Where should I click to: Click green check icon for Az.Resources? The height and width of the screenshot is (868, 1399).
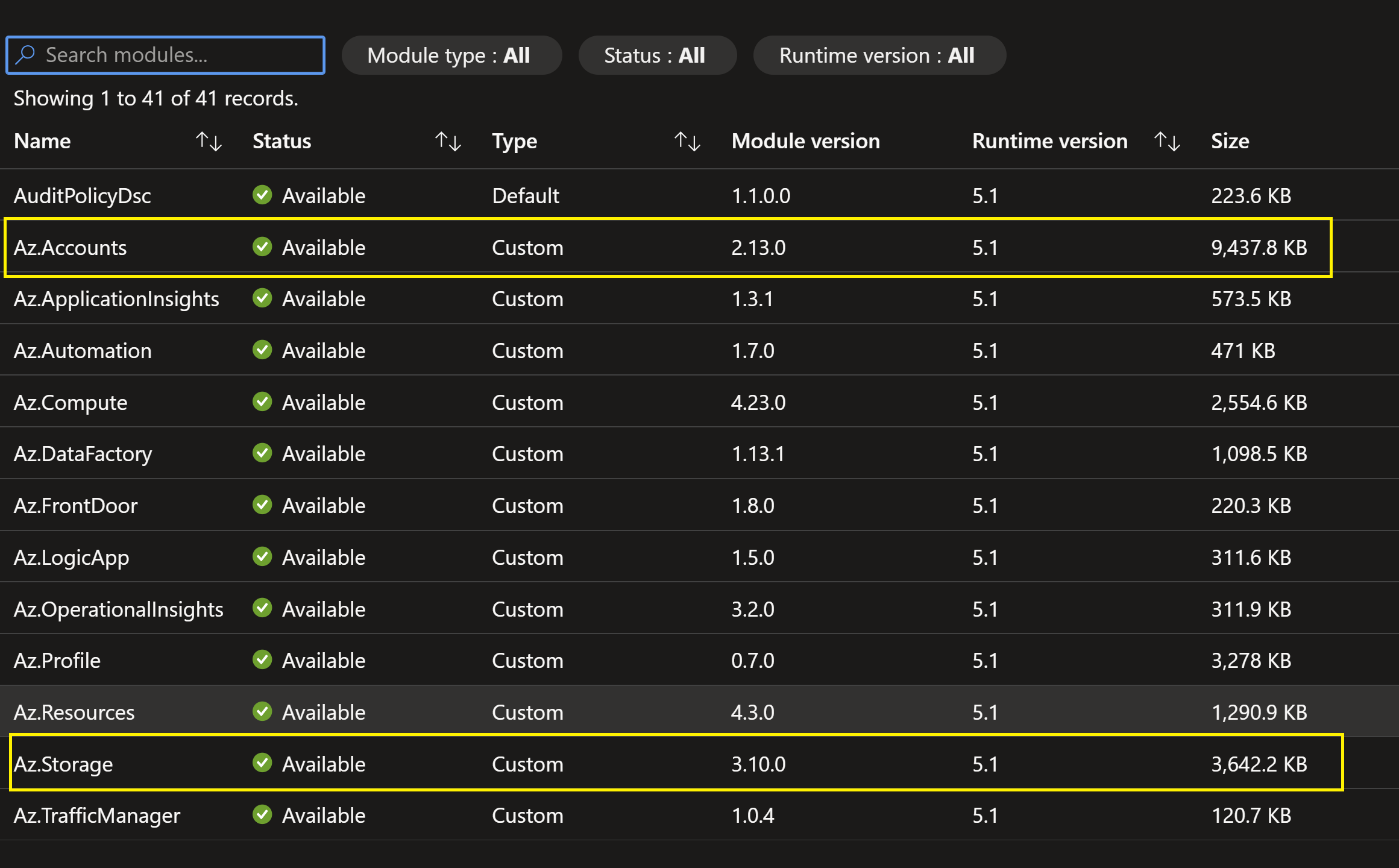click(x=262, y=712)
